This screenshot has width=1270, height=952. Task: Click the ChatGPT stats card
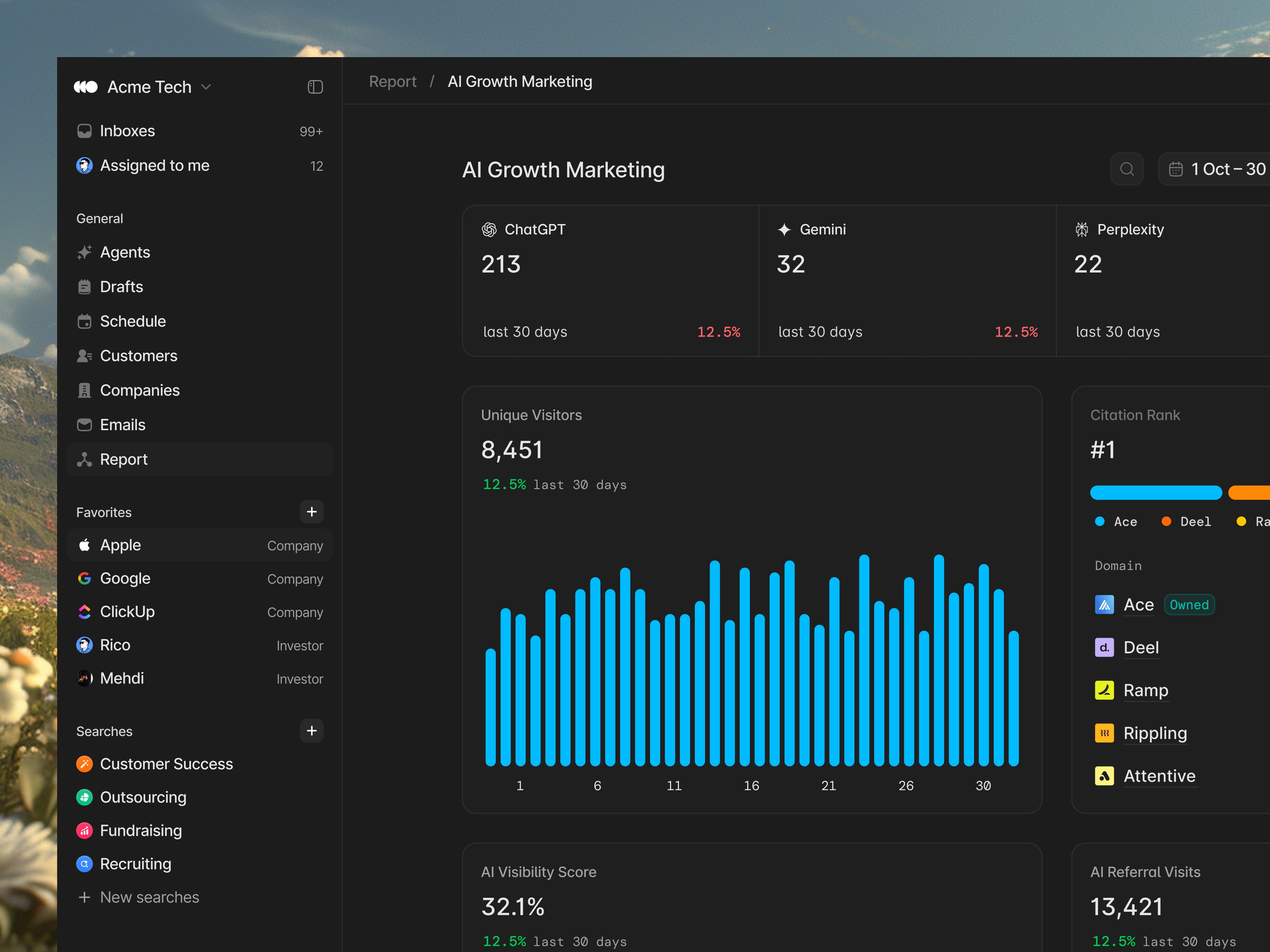(x=610, y=280)
